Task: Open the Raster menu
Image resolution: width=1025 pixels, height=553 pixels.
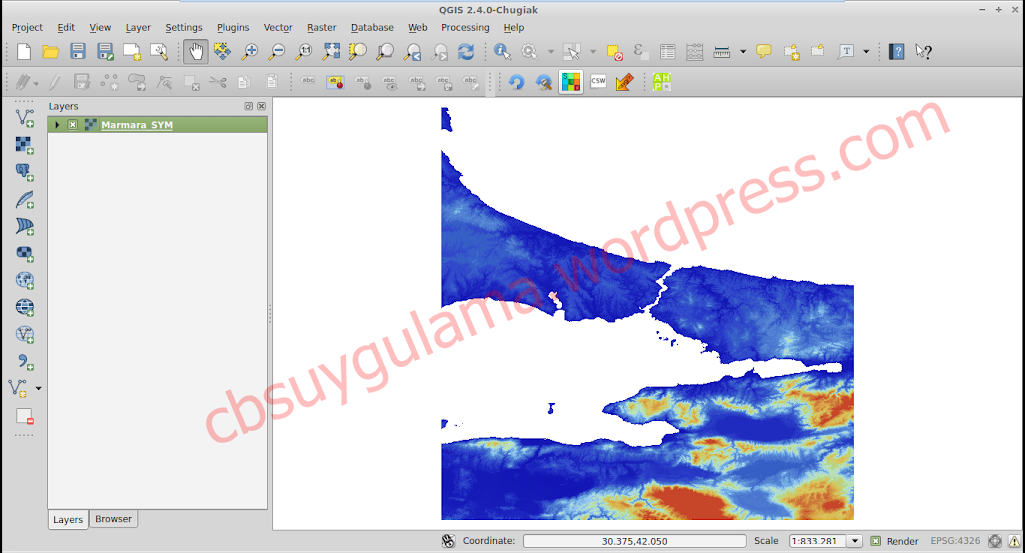Action: (322, 27)
